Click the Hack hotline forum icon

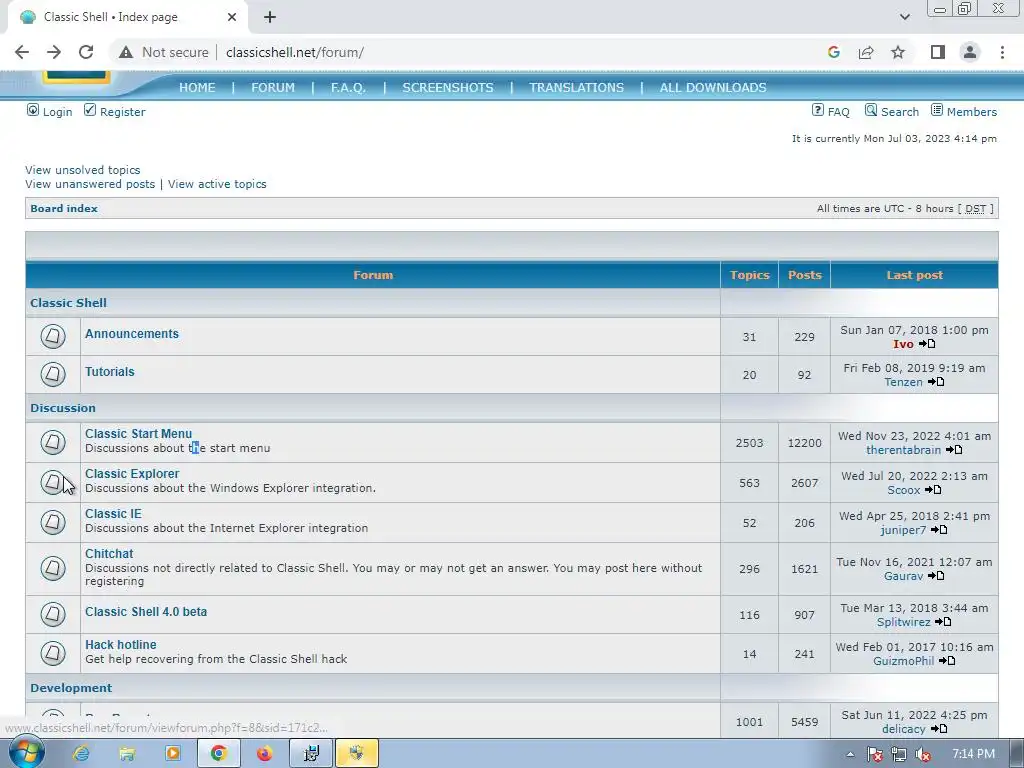point(53,652)
